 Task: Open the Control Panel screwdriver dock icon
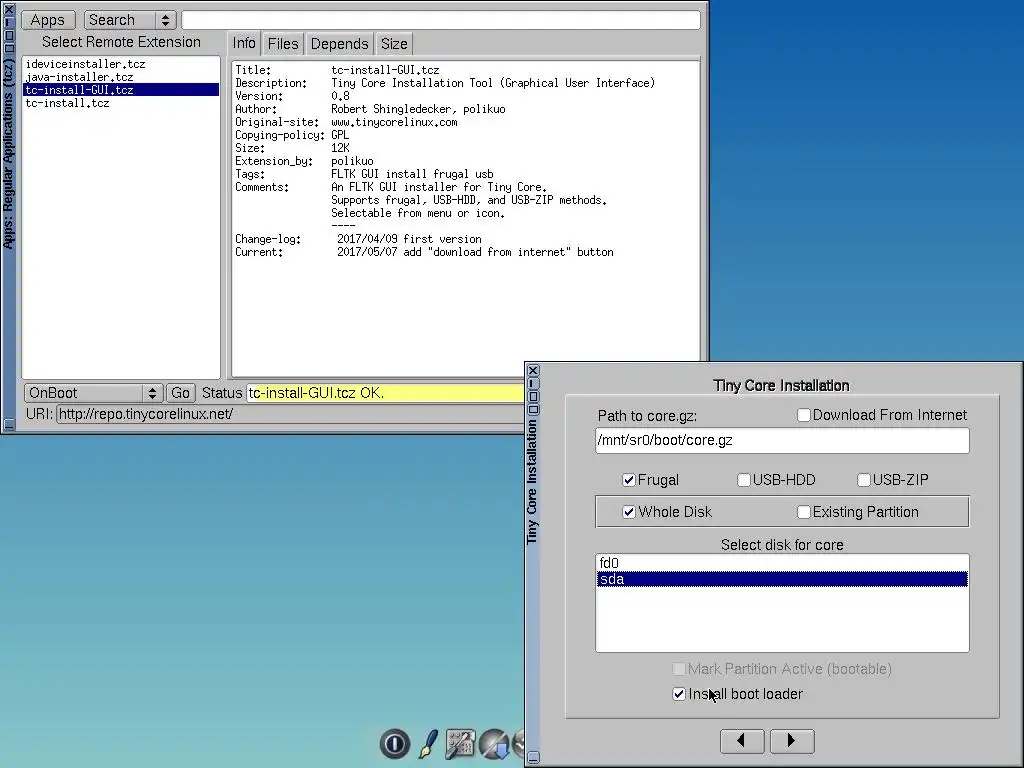460,744
